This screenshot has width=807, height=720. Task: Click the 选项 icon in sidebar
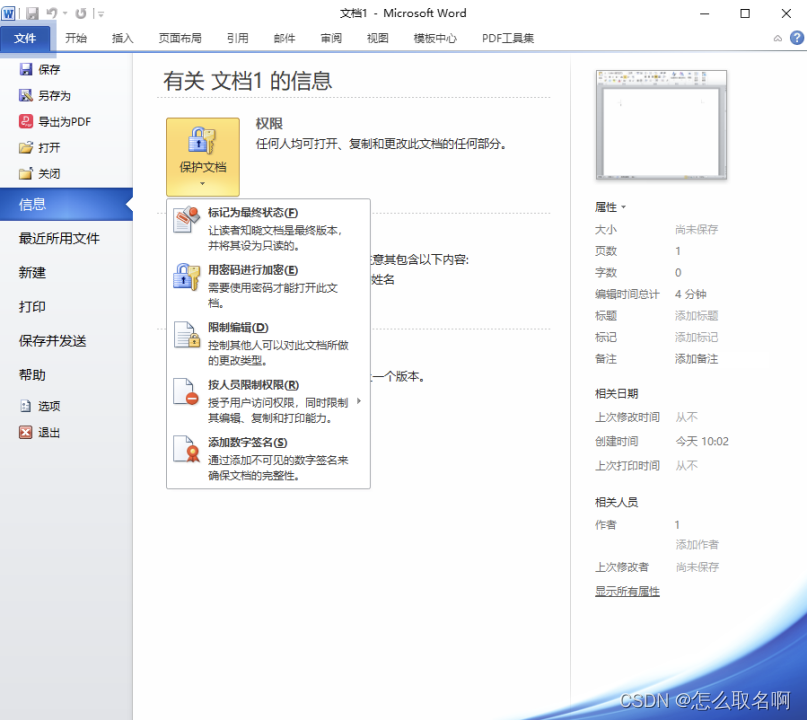[26, 406]
